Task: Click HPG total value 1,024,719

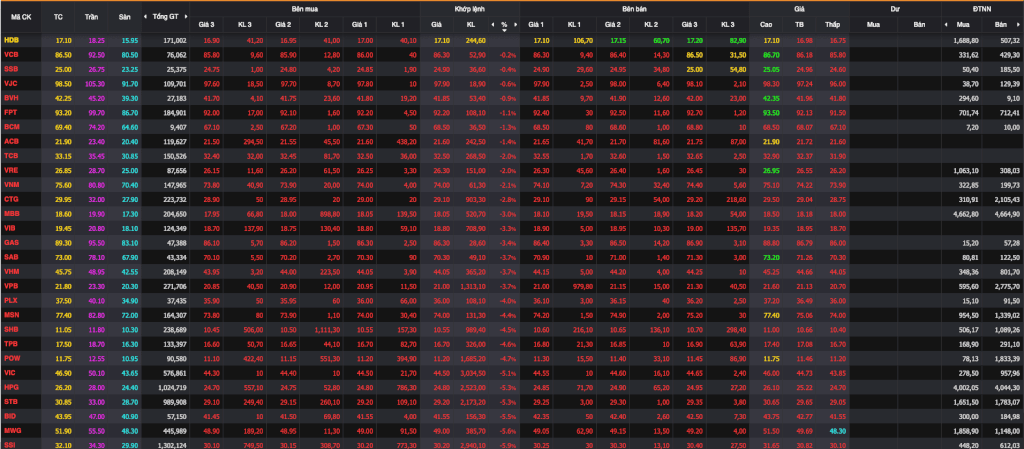Action: (172, 386)
